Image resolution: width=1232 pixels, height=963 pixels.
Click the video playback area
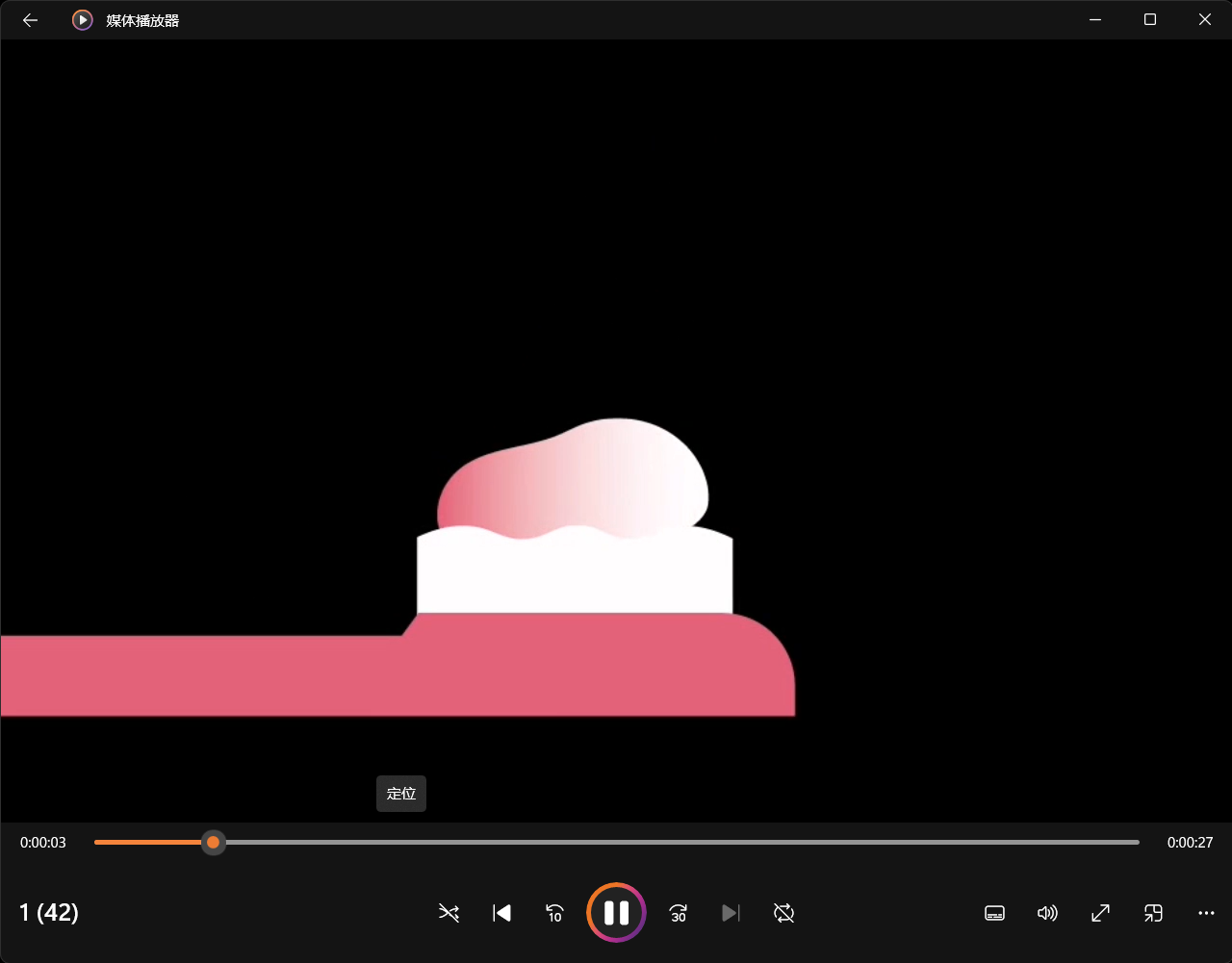point(616,431)
